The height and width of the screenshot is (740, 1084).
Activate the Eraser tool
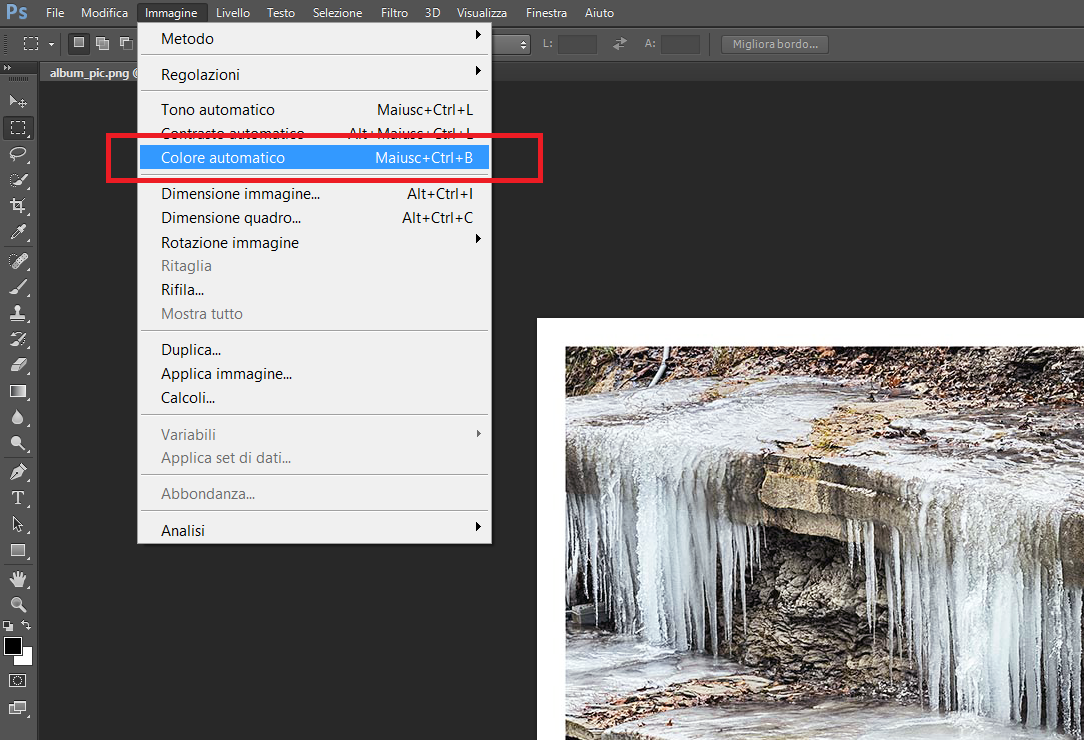tap(18, 366)
